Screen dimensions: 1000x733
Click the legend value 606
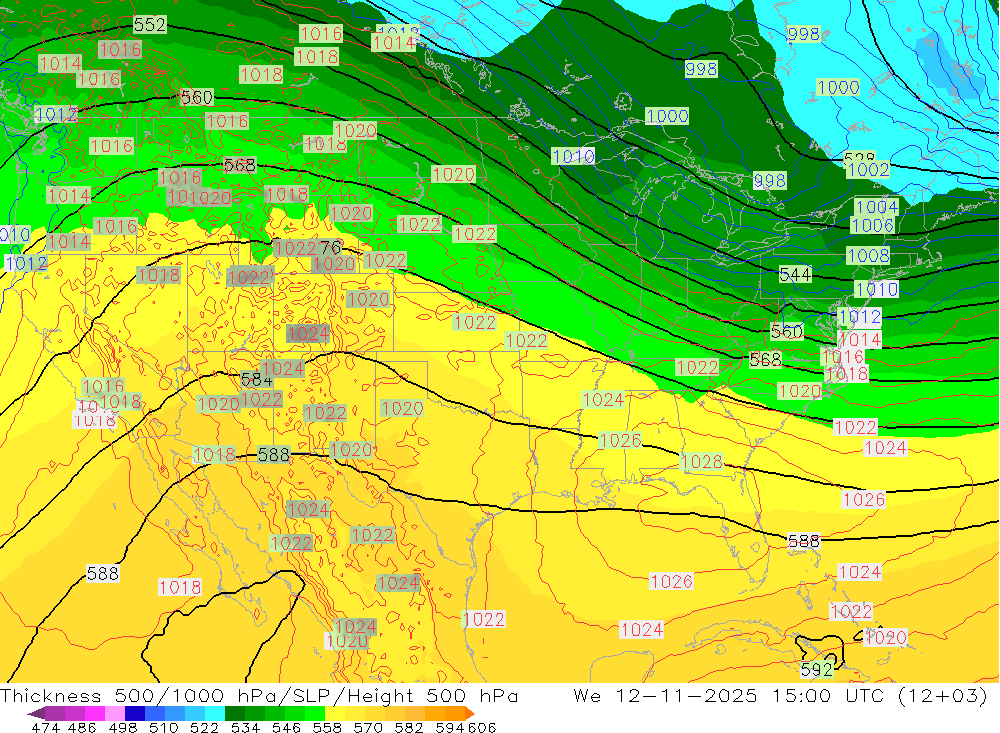482,727
